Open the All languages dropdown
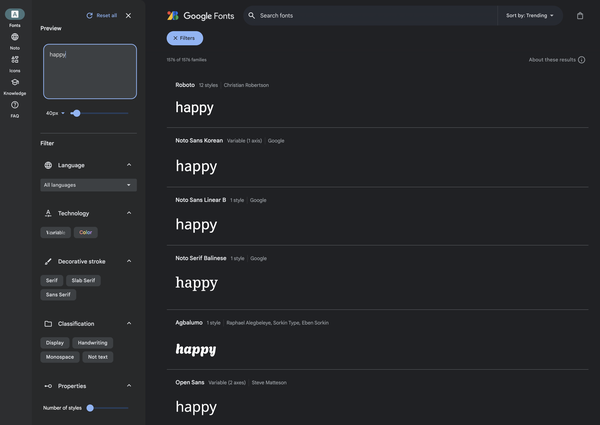Screen dimensions: 600x425 pos(88,185)
